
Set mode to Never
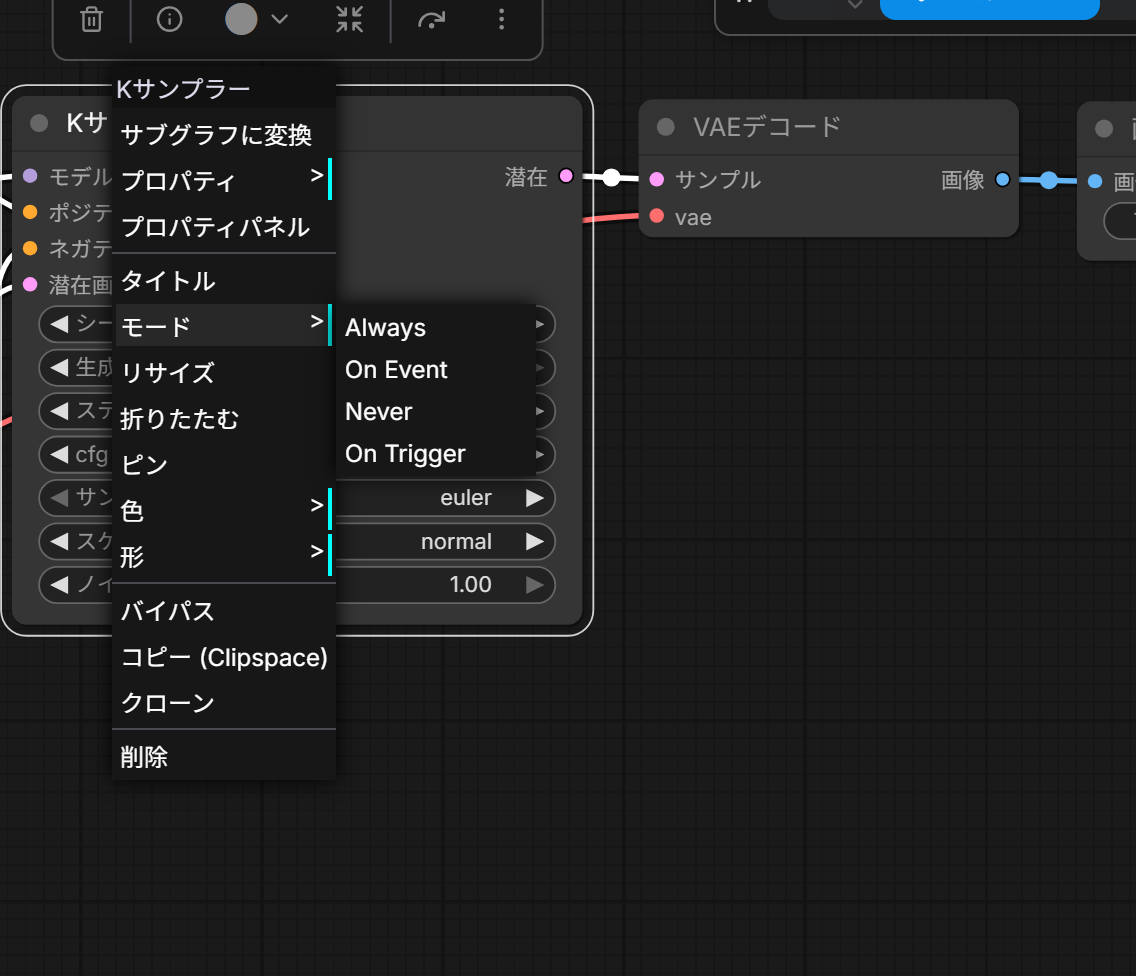[x=436, y=412]
